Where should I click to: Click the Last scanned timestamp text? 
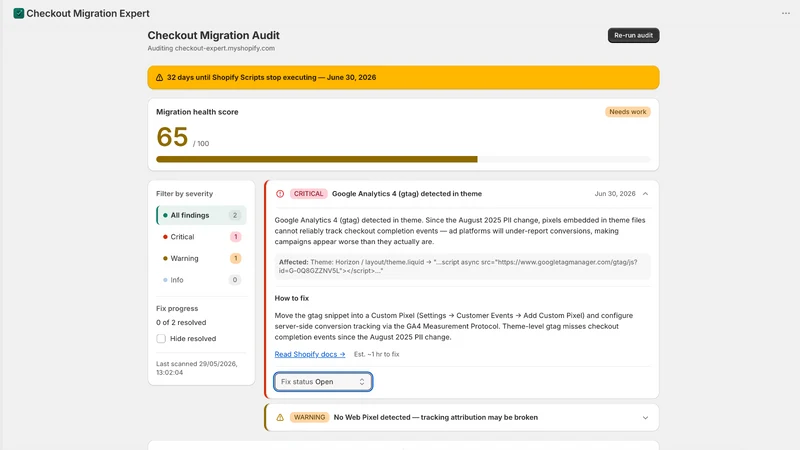[196, 368]
